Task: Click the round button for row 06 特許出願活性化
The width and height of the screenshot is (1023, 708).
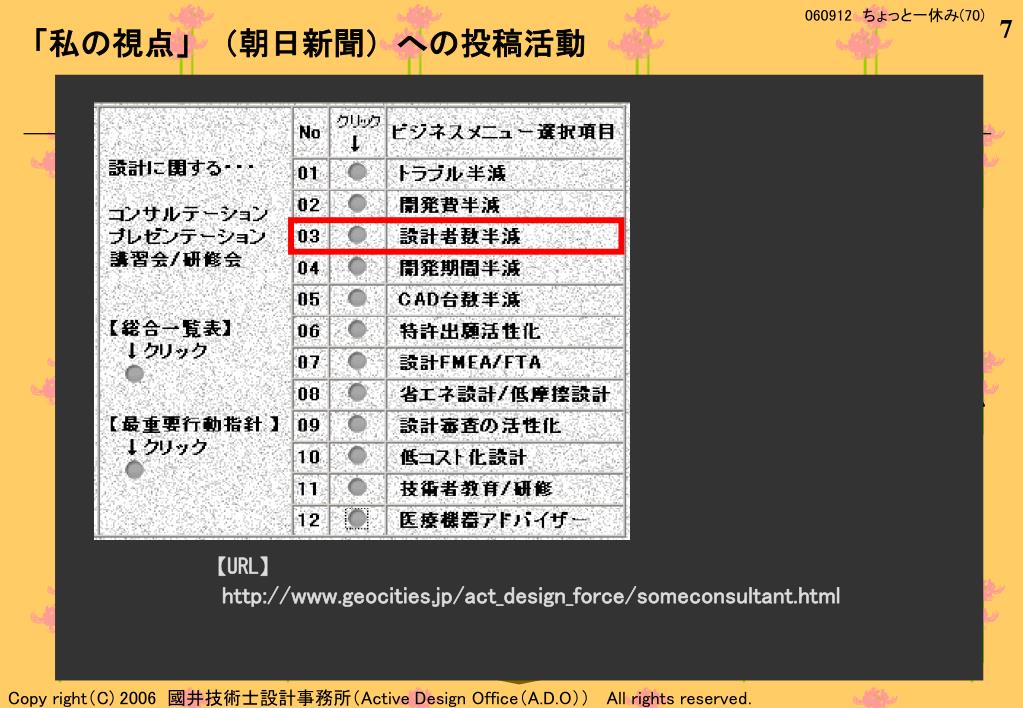Action: pyautogui.click(x=357, y=330)
